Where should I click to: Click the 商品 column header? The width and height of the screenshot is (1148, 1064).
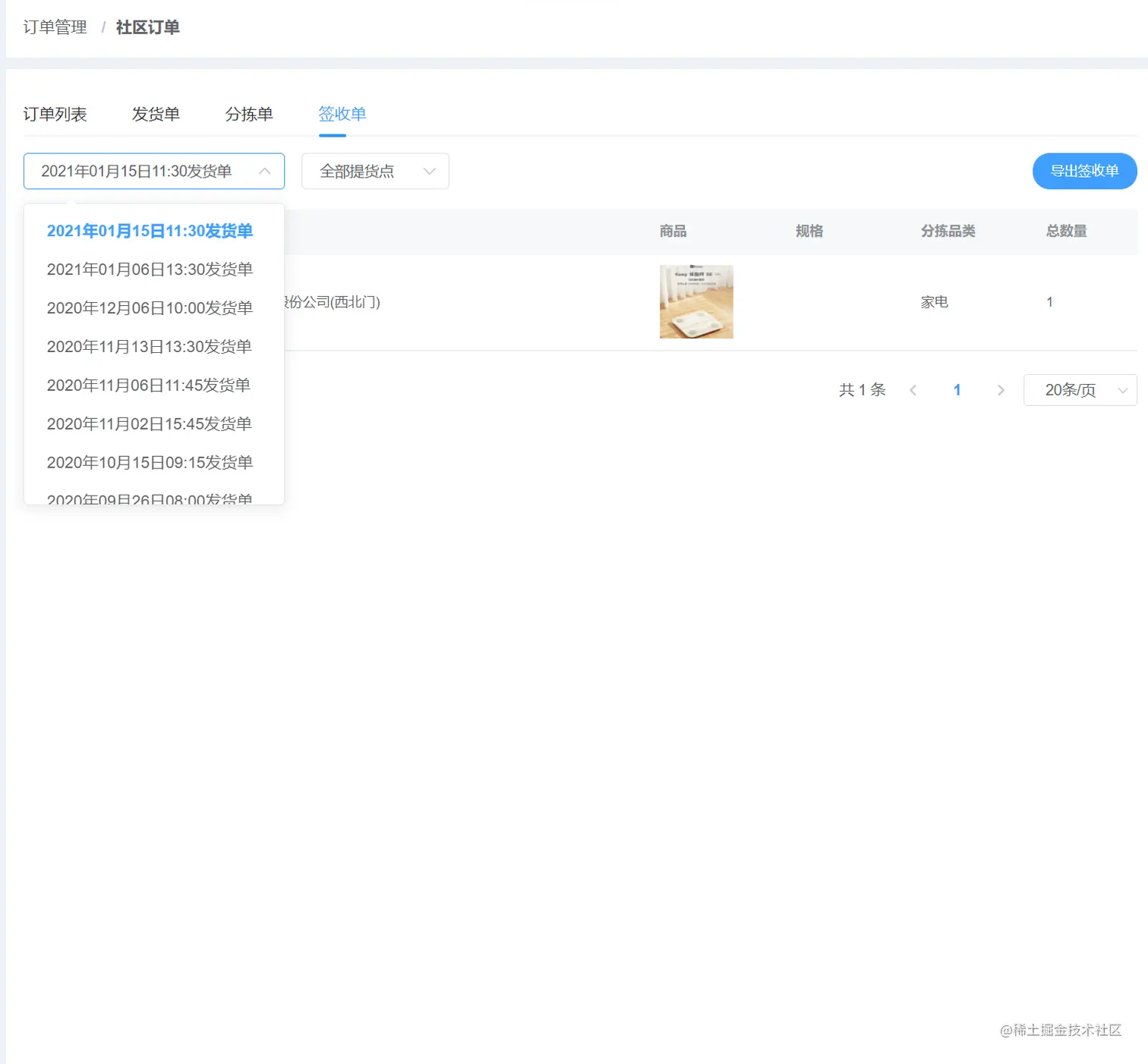pyautogui.click(x=673, y=231)
